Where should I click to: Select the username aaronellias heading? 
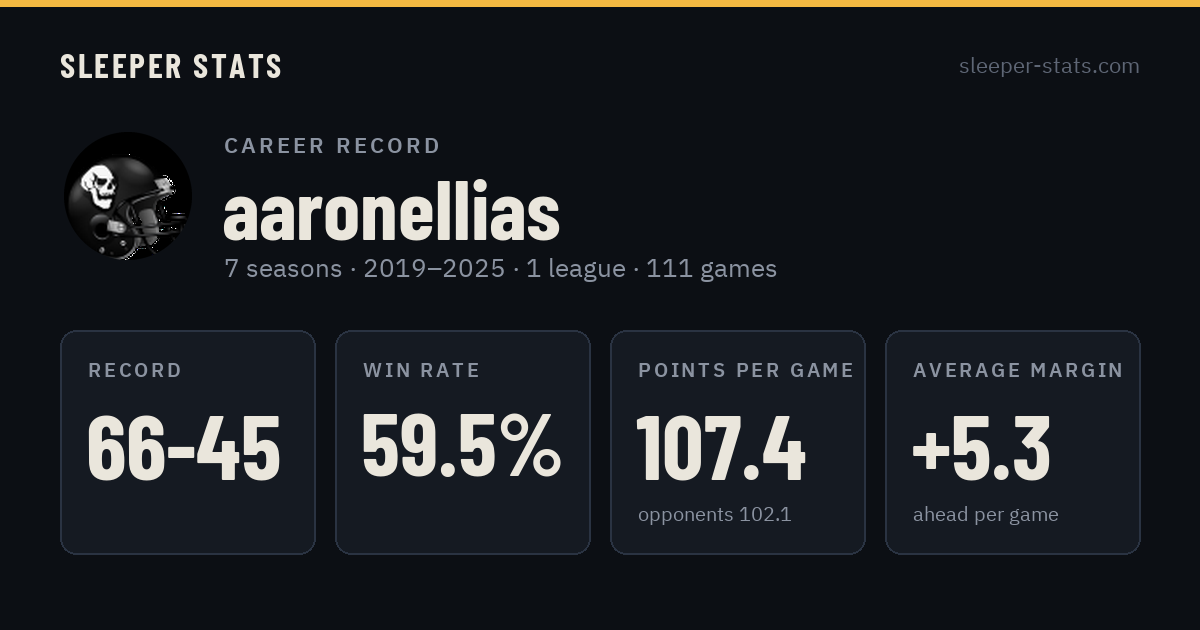[391, 212]
